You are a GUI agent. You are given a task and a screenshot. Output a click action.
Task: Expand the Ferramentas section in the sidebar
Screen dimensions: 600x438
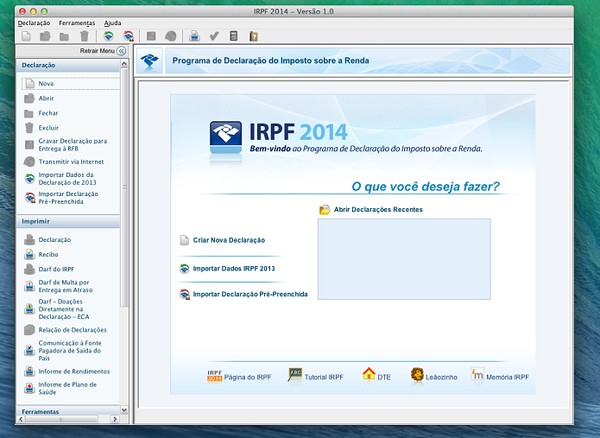pyautogui.click(x=60, y=411)
